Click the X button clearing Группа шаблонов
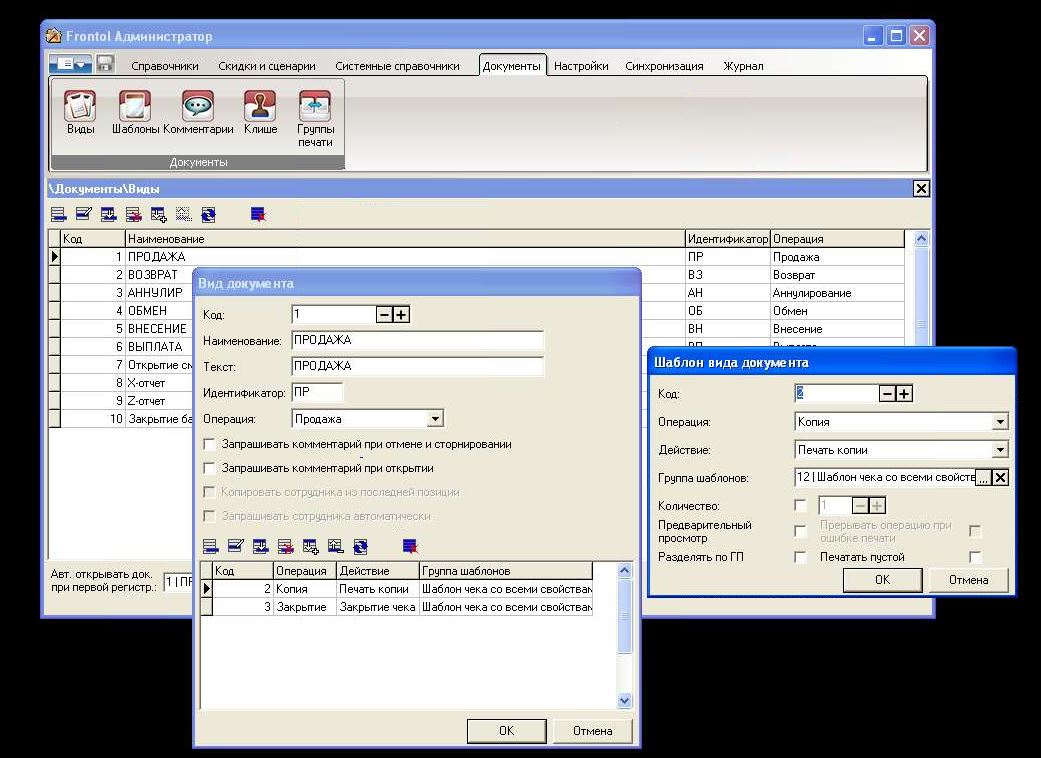The height and width of the screenshot is (758, 1041). pos(1000,478)
